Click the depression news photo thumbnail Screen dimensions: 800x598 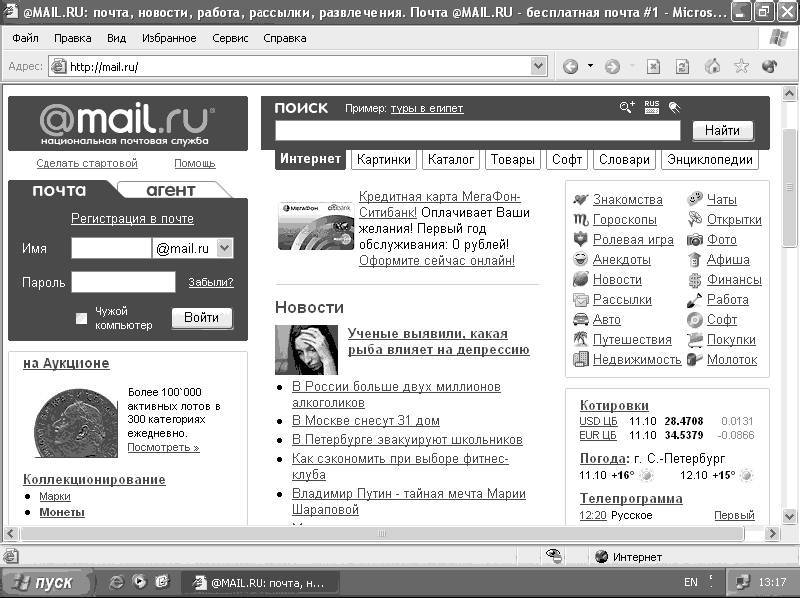click(x=306, y=350)
